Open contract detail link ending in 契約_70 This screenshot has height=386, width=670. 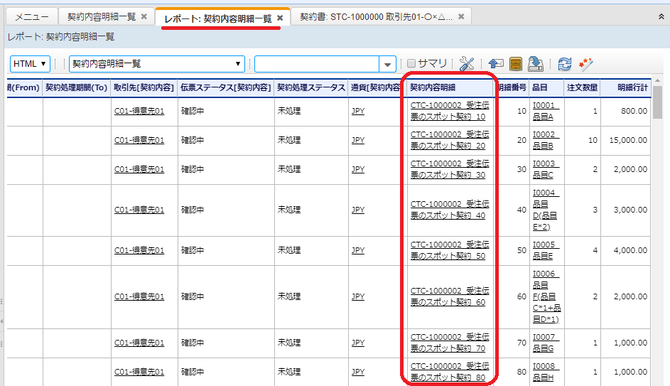click(x=450, y=342)
